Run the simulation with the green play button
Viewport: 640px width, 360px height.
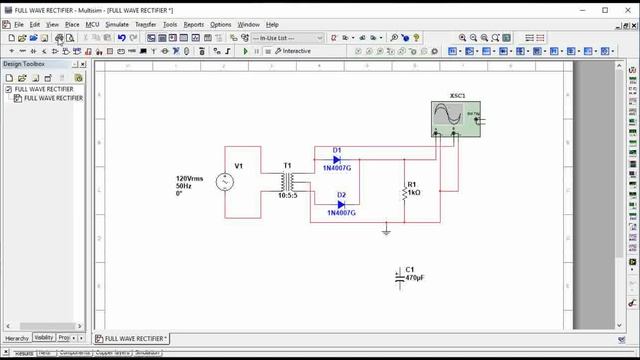(245, 51)
